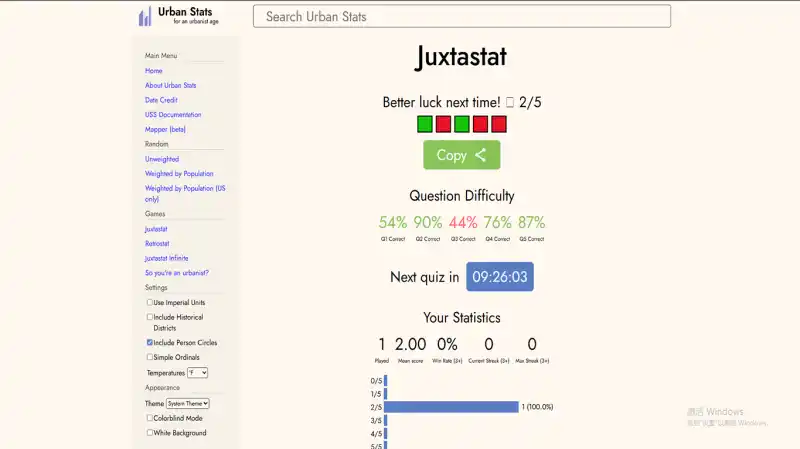Enable Colorblind Mode checkbox
Viewport: 800px width, 449px height.
tap(149, 417)
